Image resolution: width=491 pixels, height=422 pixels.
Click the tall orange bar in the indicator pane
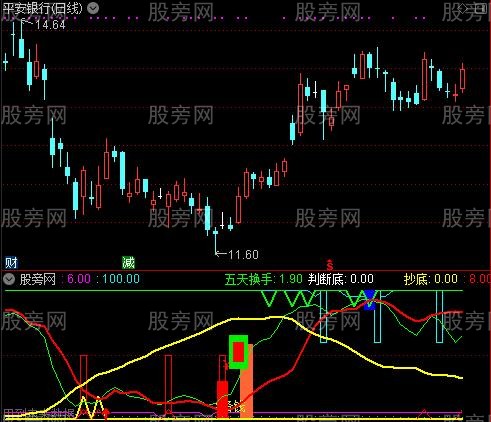coord(247,381)
